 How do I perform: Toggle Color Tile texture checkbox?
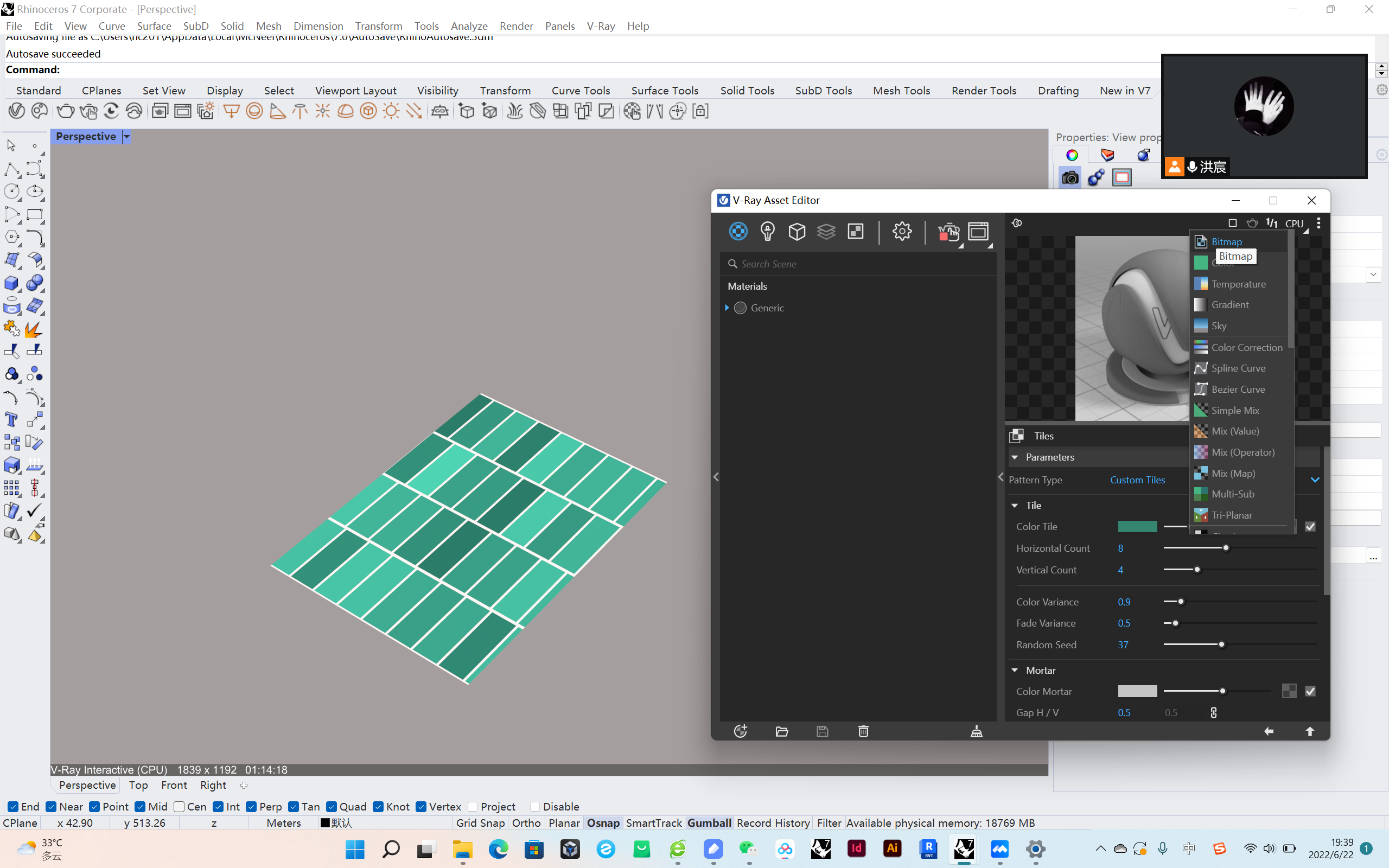[1310, 526]
